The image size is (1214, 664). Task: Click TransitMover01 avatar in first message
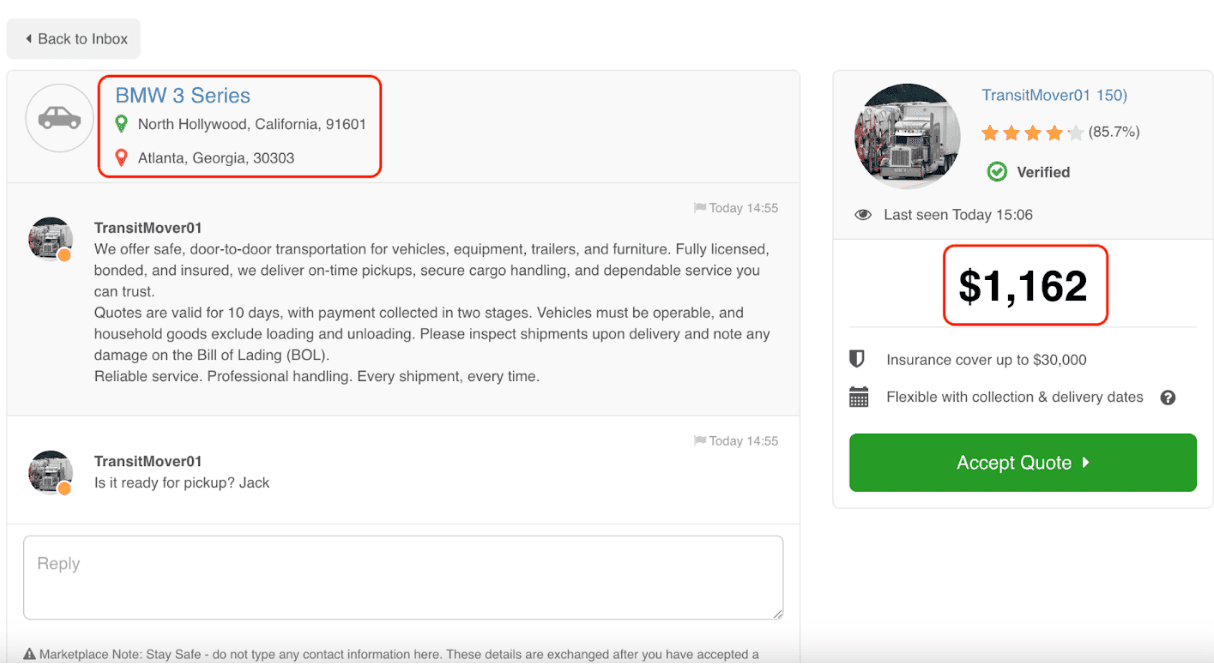tap(50, 239)
